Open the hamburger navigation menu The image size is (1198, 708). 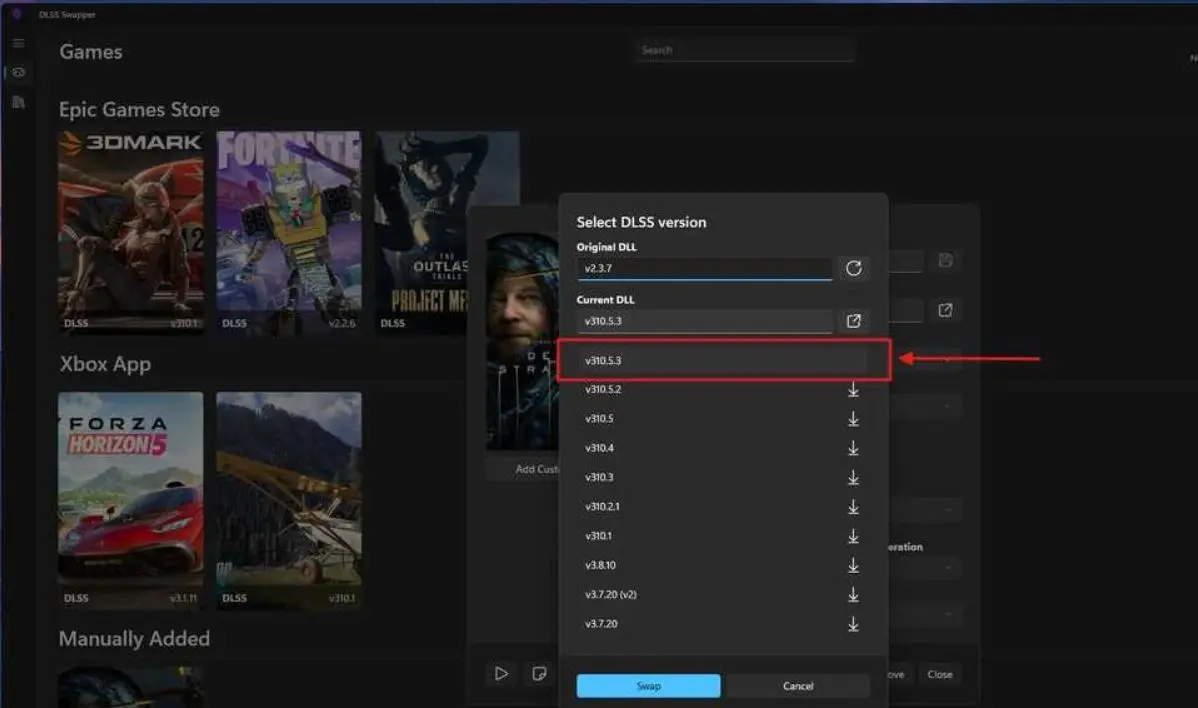tap(18, 44)
